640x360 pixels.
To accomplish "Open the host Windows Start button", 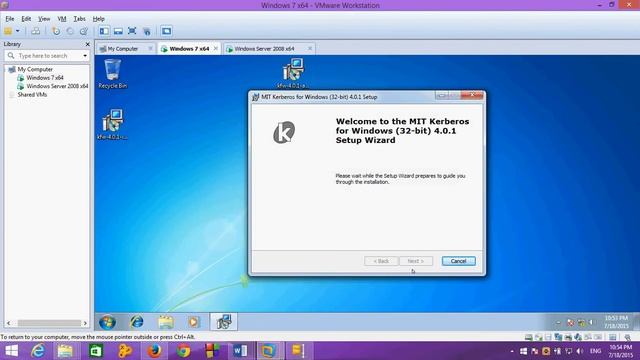I will [x=11, y=351].
